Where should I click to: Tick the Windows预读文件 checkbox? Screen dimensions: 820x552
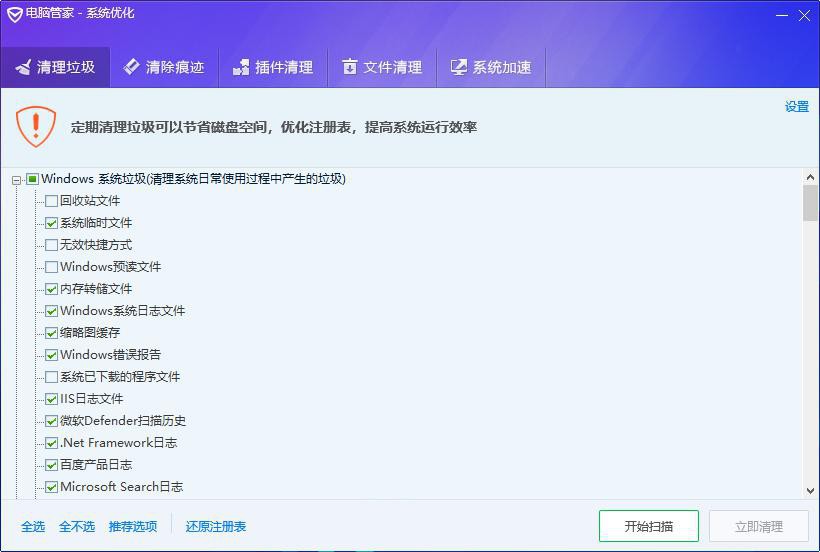[x=51, y=267]
